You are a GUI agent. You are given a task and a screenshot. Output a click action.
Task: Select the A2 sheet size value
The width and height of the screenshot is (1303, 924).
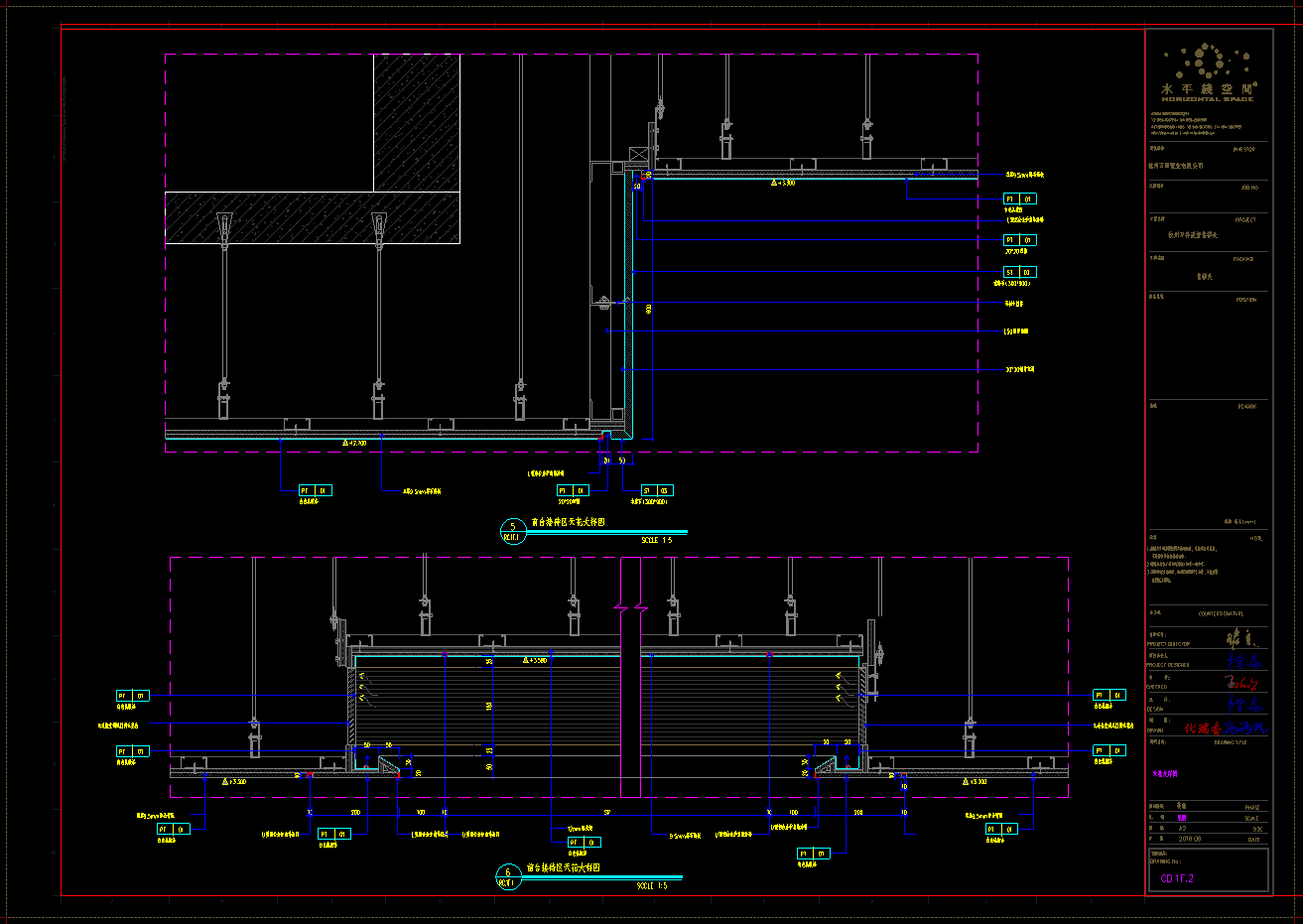[x=1182, y=828]
